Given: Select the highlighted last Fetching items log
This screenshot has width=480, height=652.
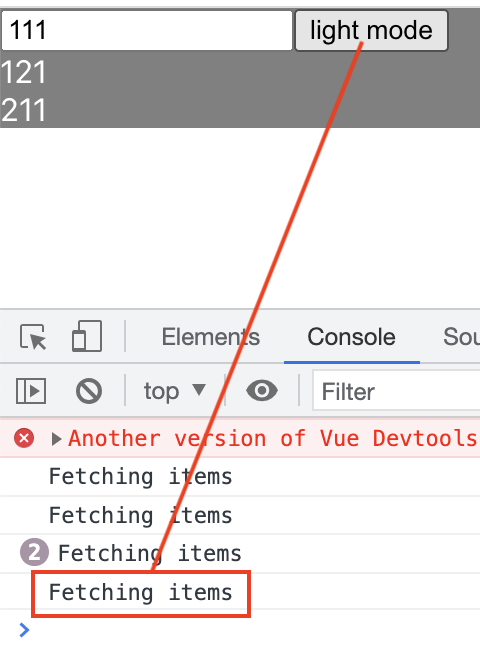Looking at the screenshot, I should [x=141, y=592].
